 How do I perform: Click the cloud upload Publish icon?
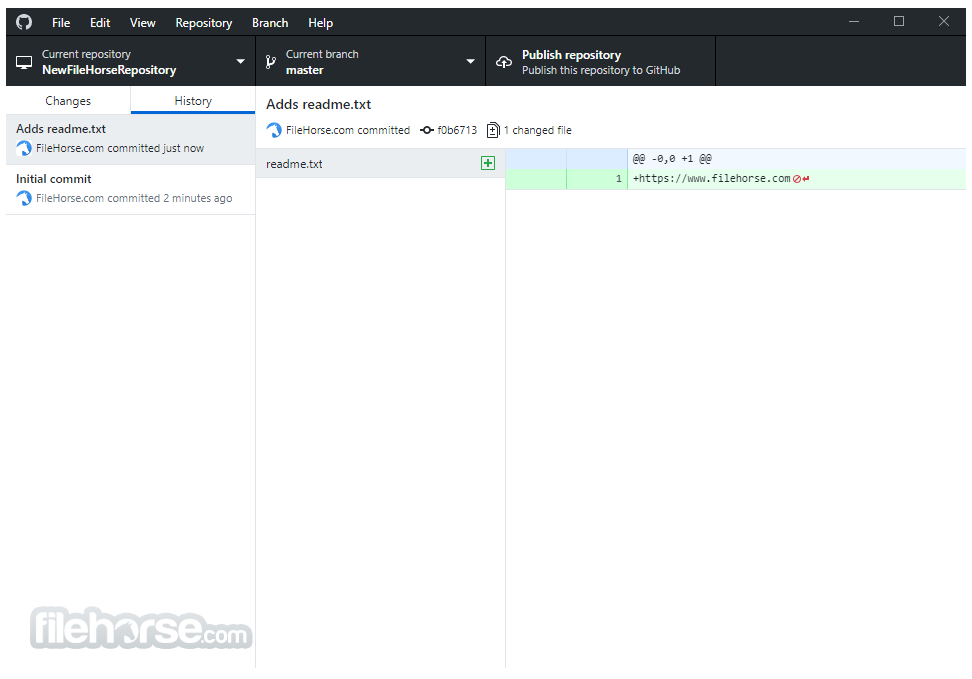pyautogui.click(x=504, y=61)
